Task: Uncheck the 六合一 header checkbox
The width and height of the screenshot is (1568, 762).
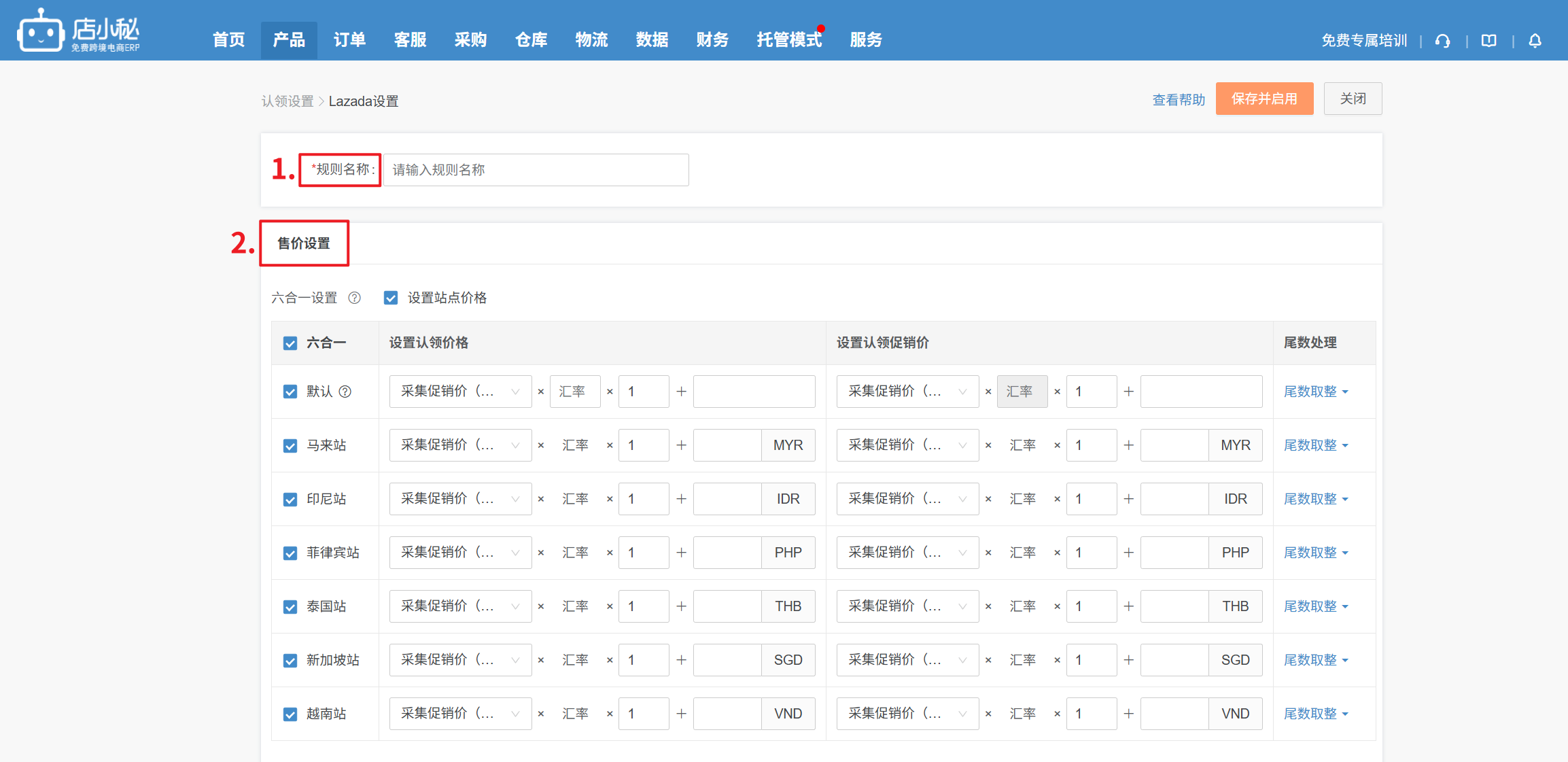Action: coord(290,343)
